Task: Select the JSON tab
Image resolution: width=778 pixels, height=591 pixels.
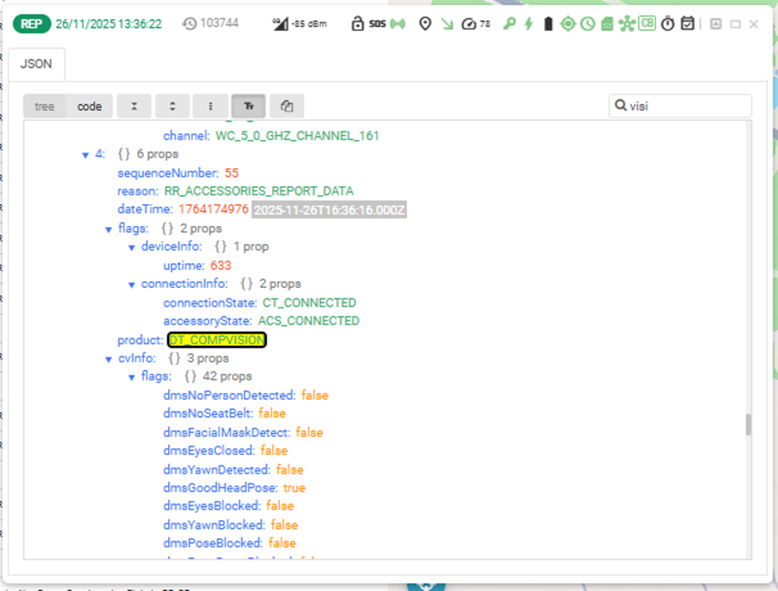Action: tap(37, 64)
